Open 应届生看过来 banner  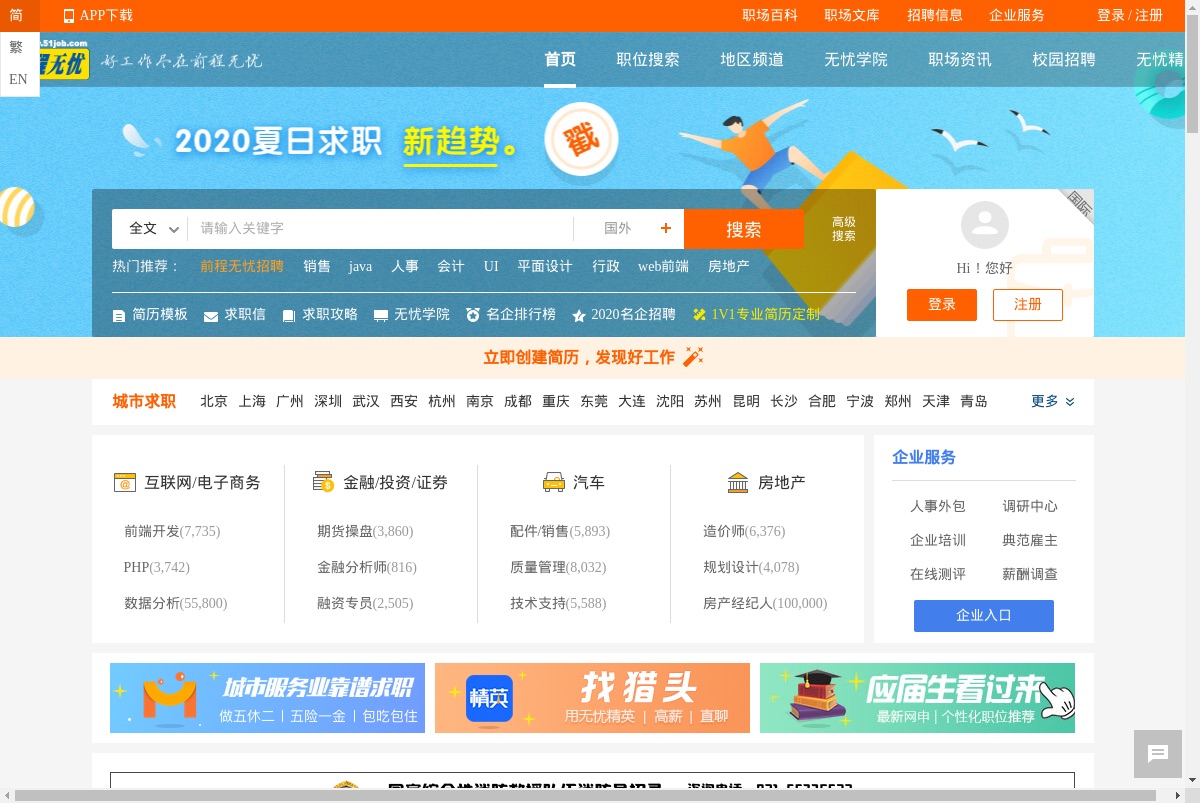click(x=917, y=698)
